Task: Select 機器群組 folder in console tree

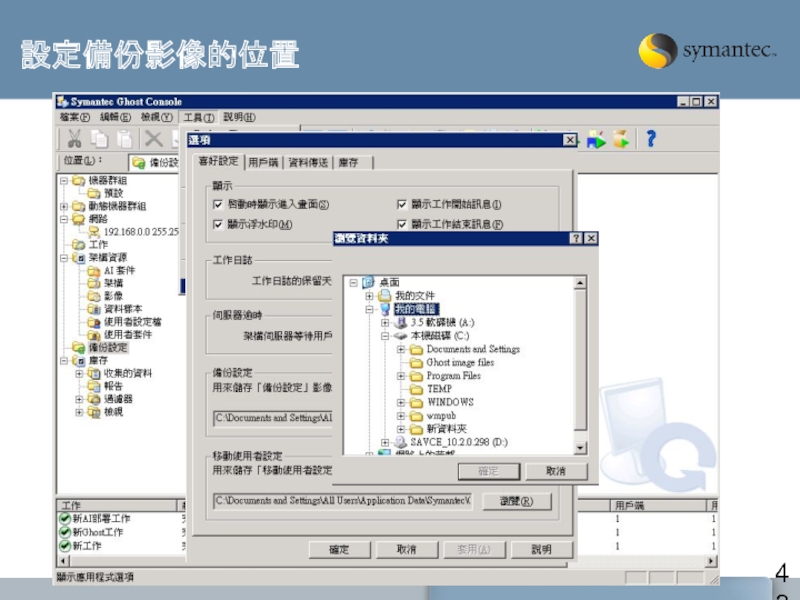Action: 108,180
